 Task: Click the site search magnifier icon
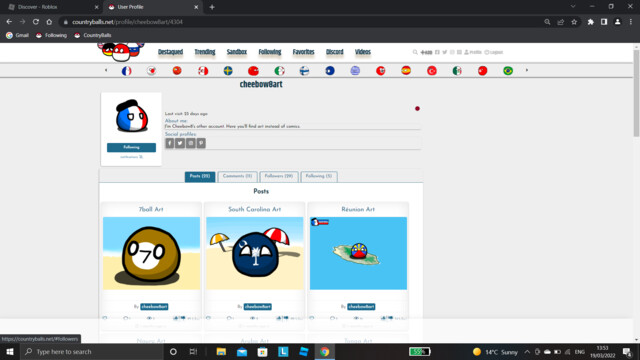tap(415, 52)
